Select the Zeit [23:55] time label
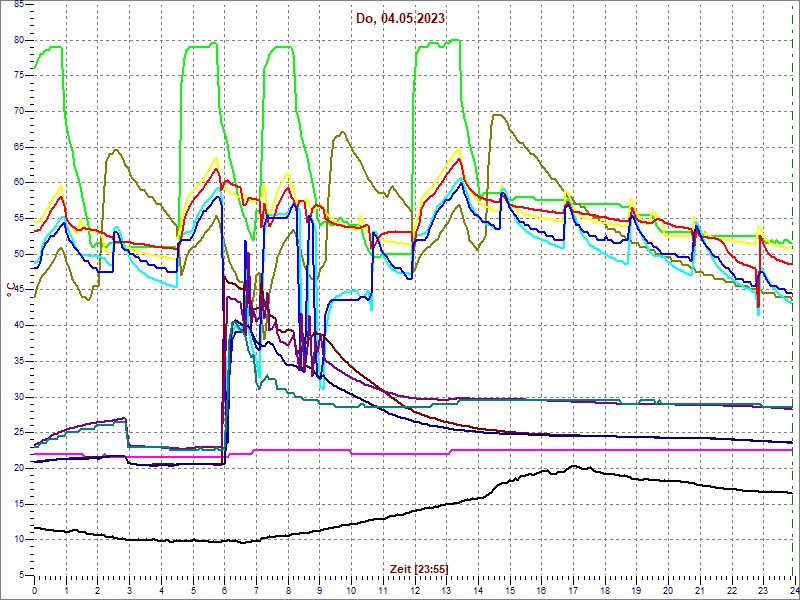 (419, 568)
